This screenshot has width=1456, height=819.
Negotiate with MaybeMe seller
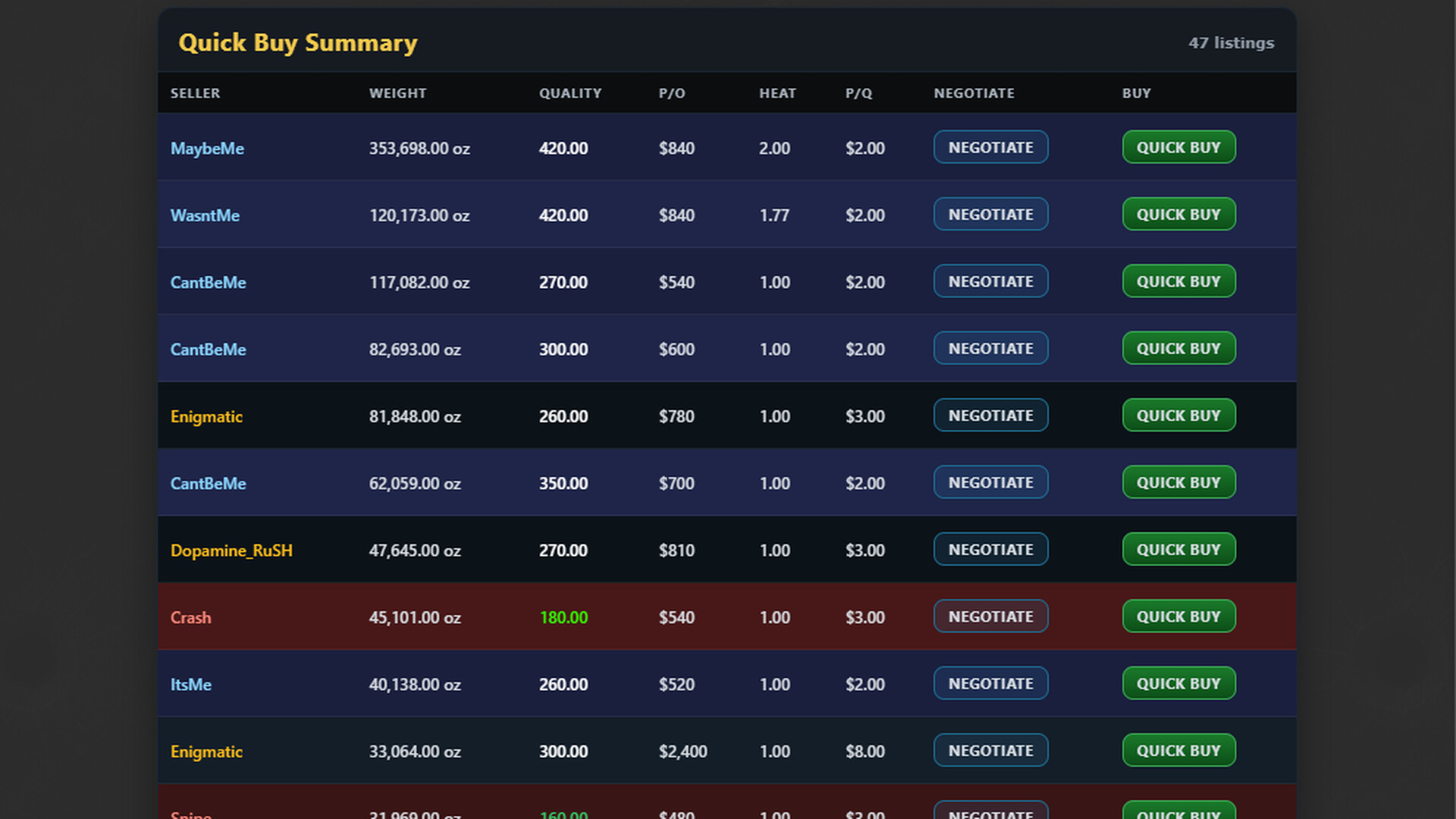point(990,147)
